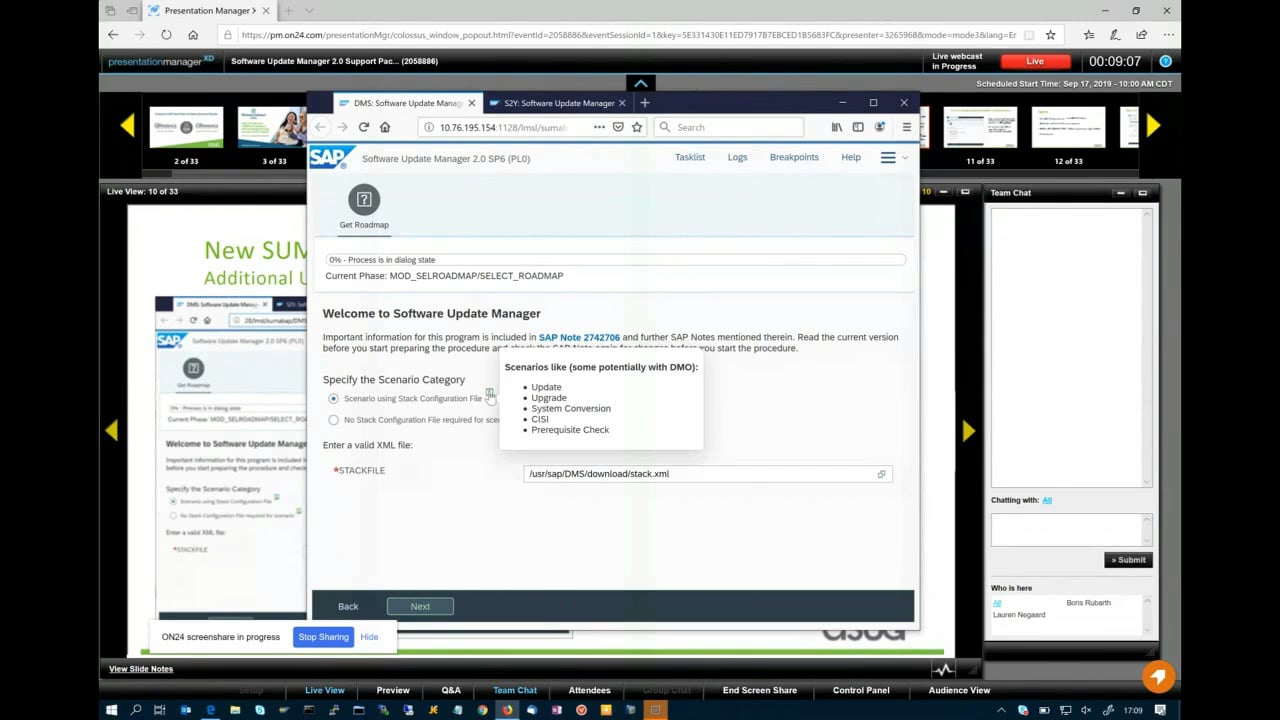
Task: Open new tab in Firefox window
Action: [644, 102]
